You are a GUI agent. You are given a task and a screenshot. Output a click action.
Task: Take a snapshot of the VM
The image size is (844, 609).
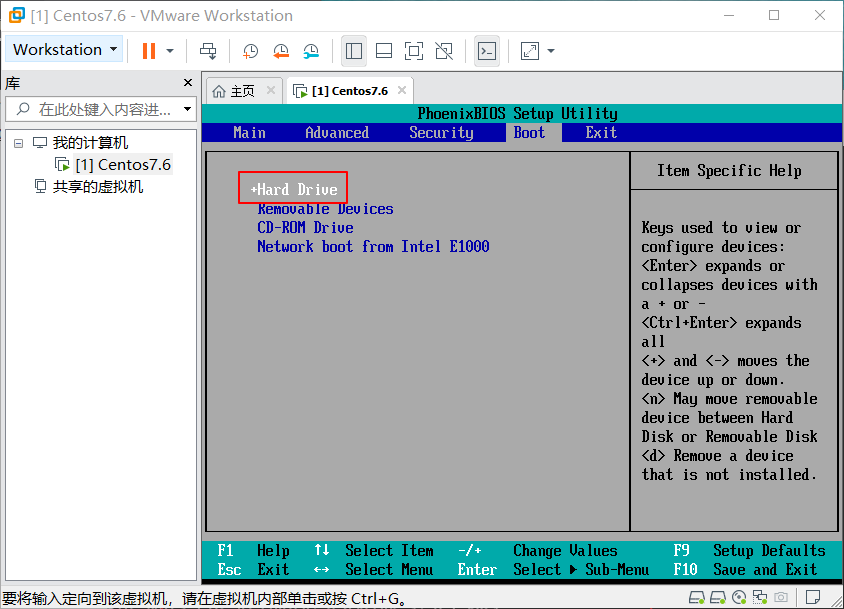(x=250, y=51)
